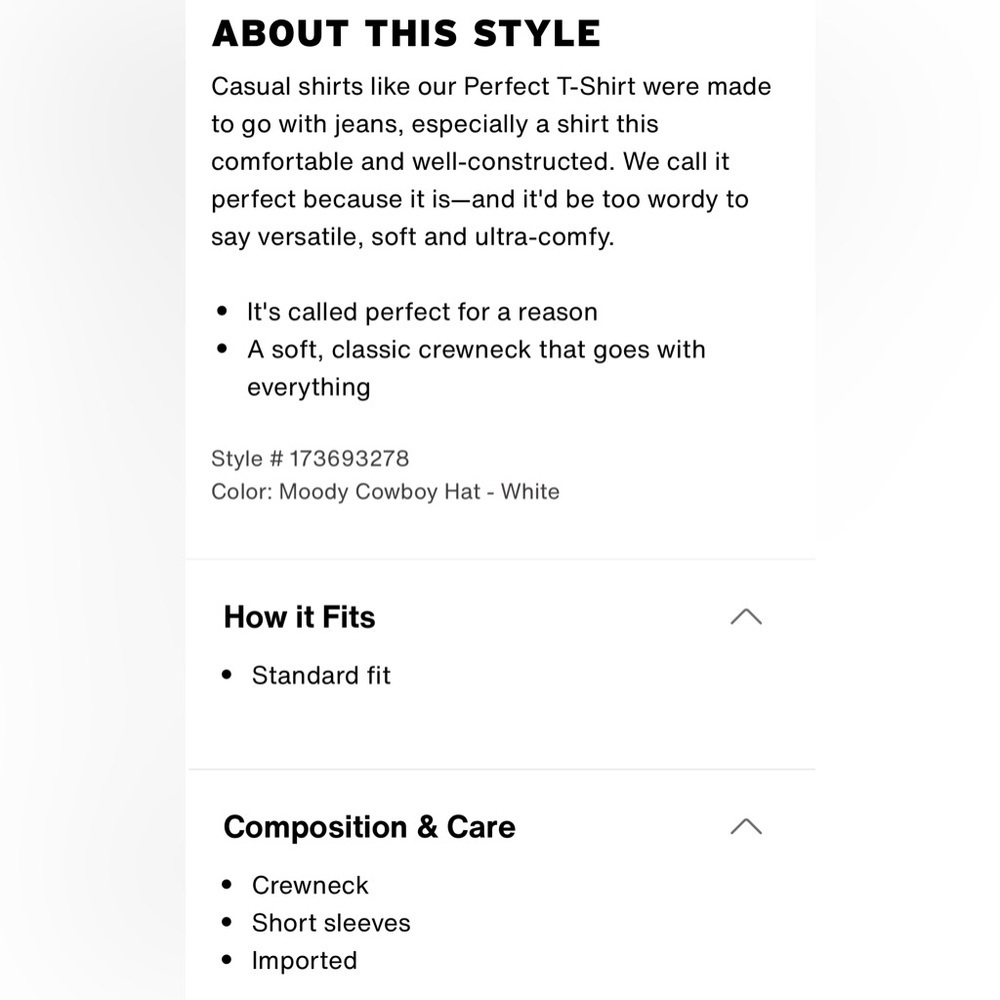The height and width of the screenshot is (1000, 1000).
Task: Select the 'A soft, classic crewneck' bullet text
Action: pos(476,350)
